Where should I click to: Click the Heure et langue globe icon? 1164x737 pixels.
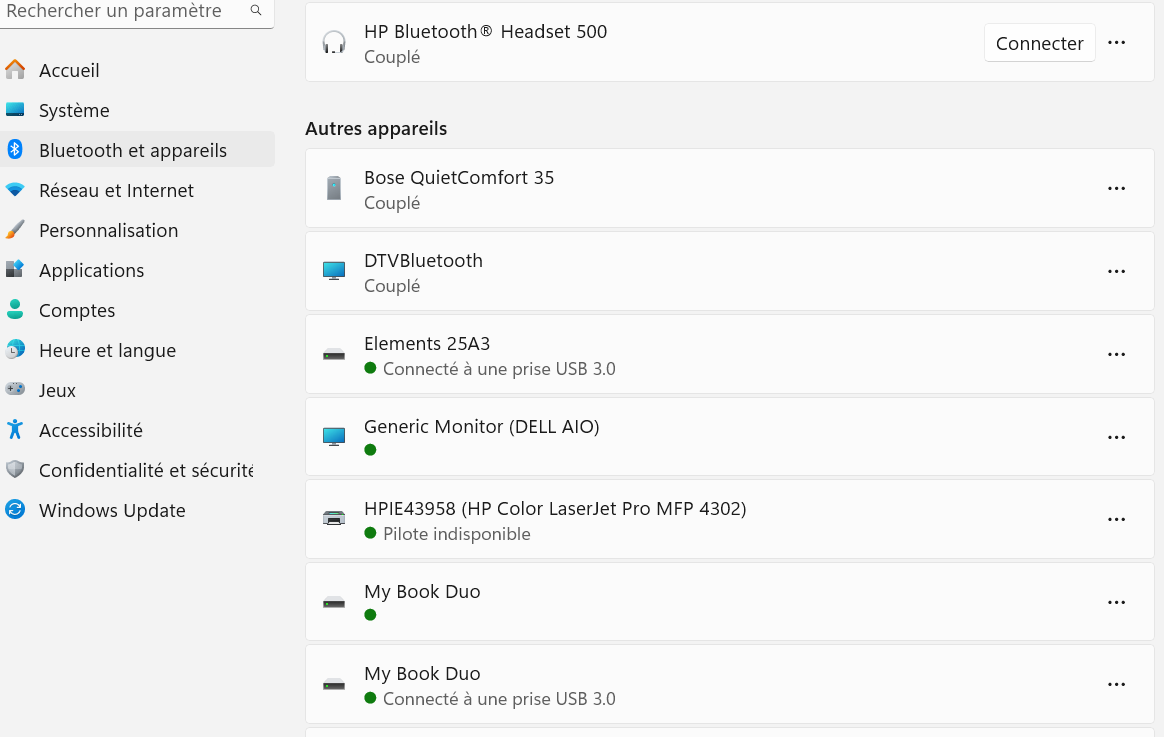(15, 350)
